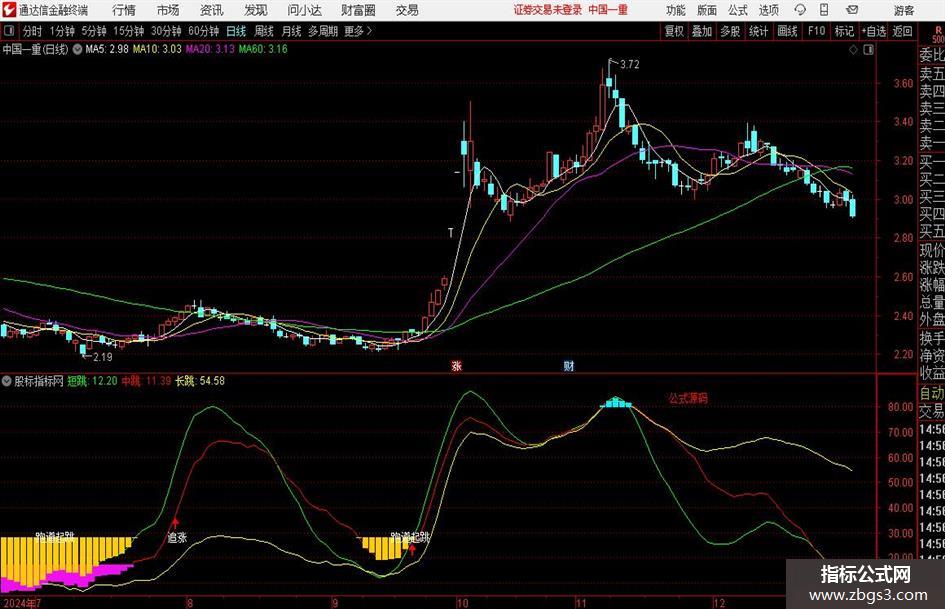This screenshot has width=945, height=609.
Task: Click the 2.19 low price label
Action: pyautogui.click(x=102, y=357)
